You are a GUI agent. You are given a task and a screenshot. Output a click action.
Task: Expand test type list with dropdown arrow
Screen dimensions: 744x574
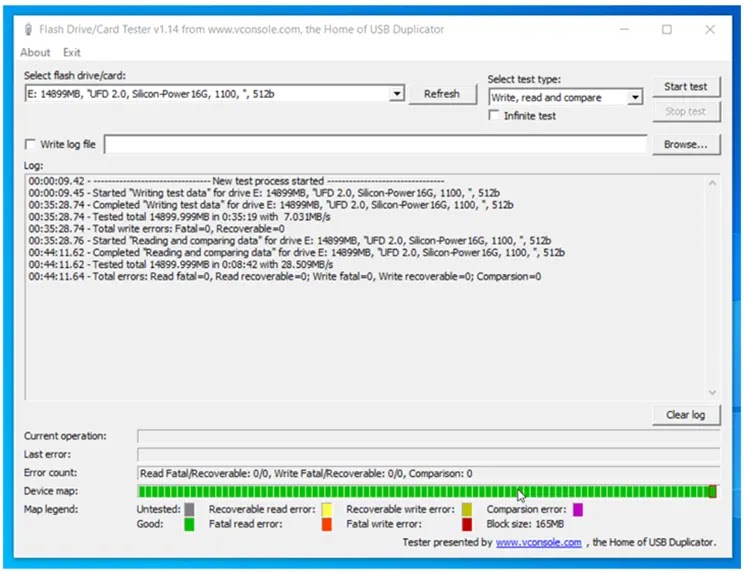[635, 98]
